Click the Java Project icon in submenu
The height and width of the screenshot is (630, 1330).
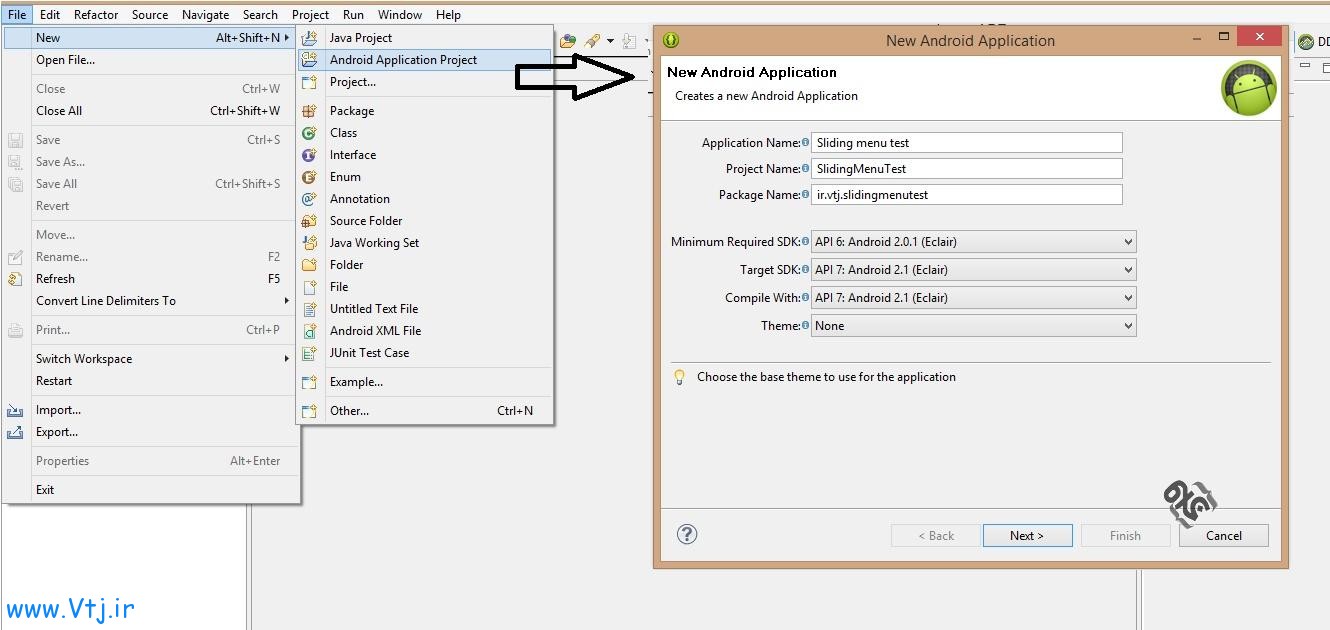click(310, 38)
